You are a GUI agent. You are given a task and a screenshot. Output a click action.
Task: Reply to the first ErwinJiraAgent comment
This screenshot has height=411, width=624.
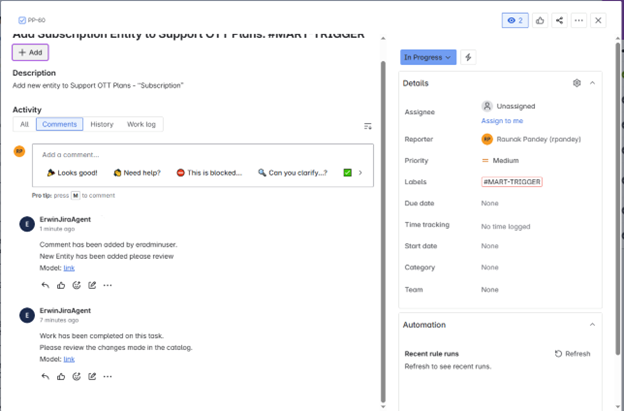pyautogui.click(x=45, y=285)
